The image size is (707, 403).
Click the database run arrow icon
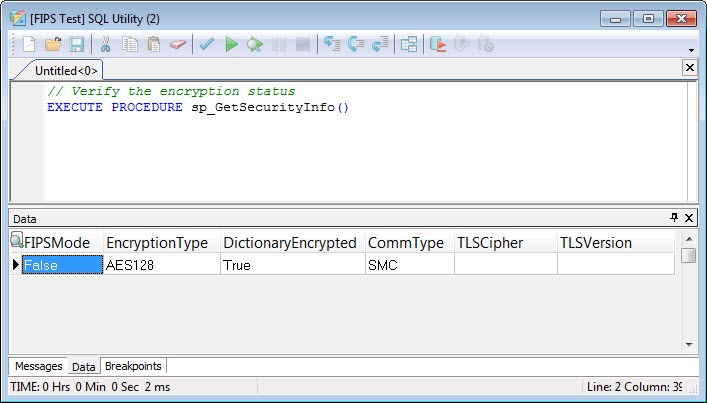(437, 44)
